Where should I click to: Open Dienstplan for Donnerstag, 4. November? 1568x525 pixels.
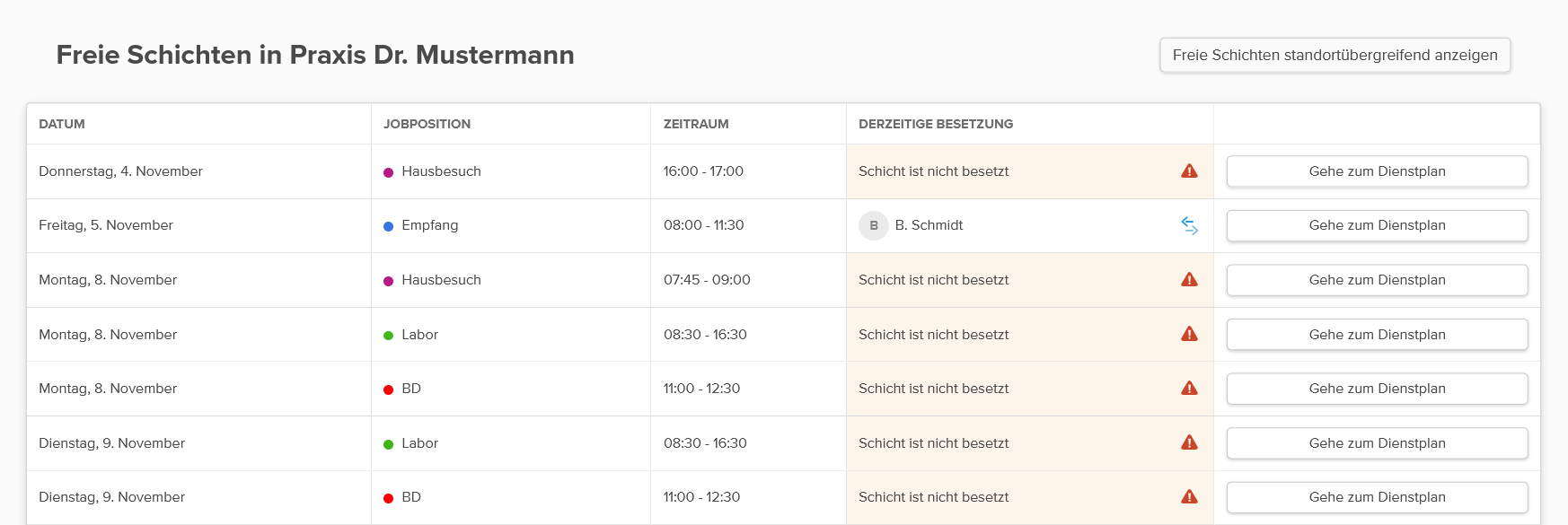(1377, 171)
